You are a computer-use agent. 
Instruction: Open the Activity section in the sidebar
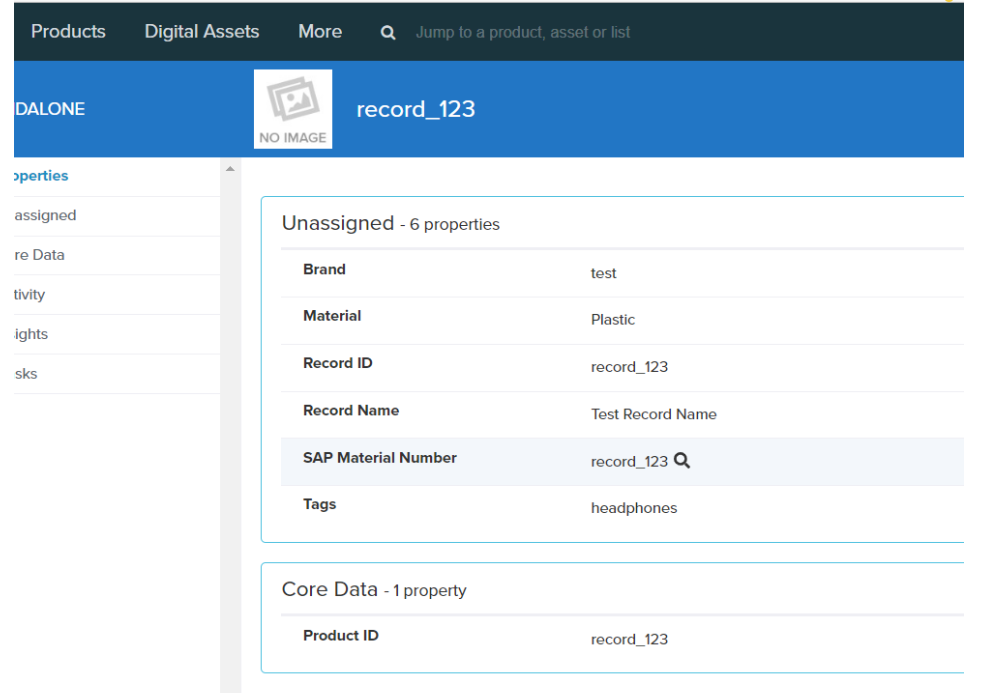click(30, 295)
